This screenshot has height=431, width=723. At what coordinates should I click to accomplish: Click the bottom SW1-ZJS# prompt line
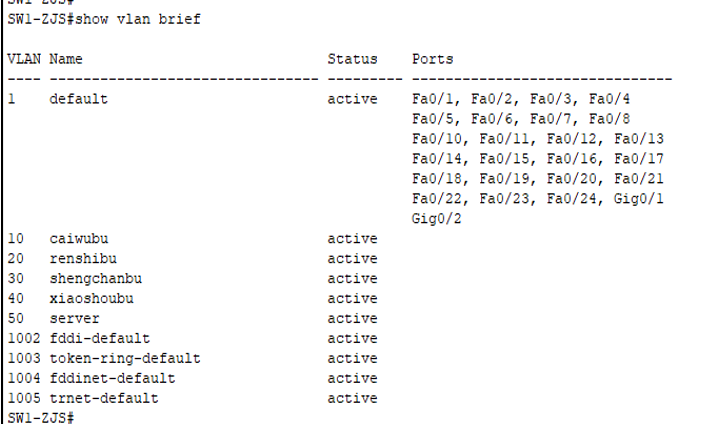click(41, 418)
